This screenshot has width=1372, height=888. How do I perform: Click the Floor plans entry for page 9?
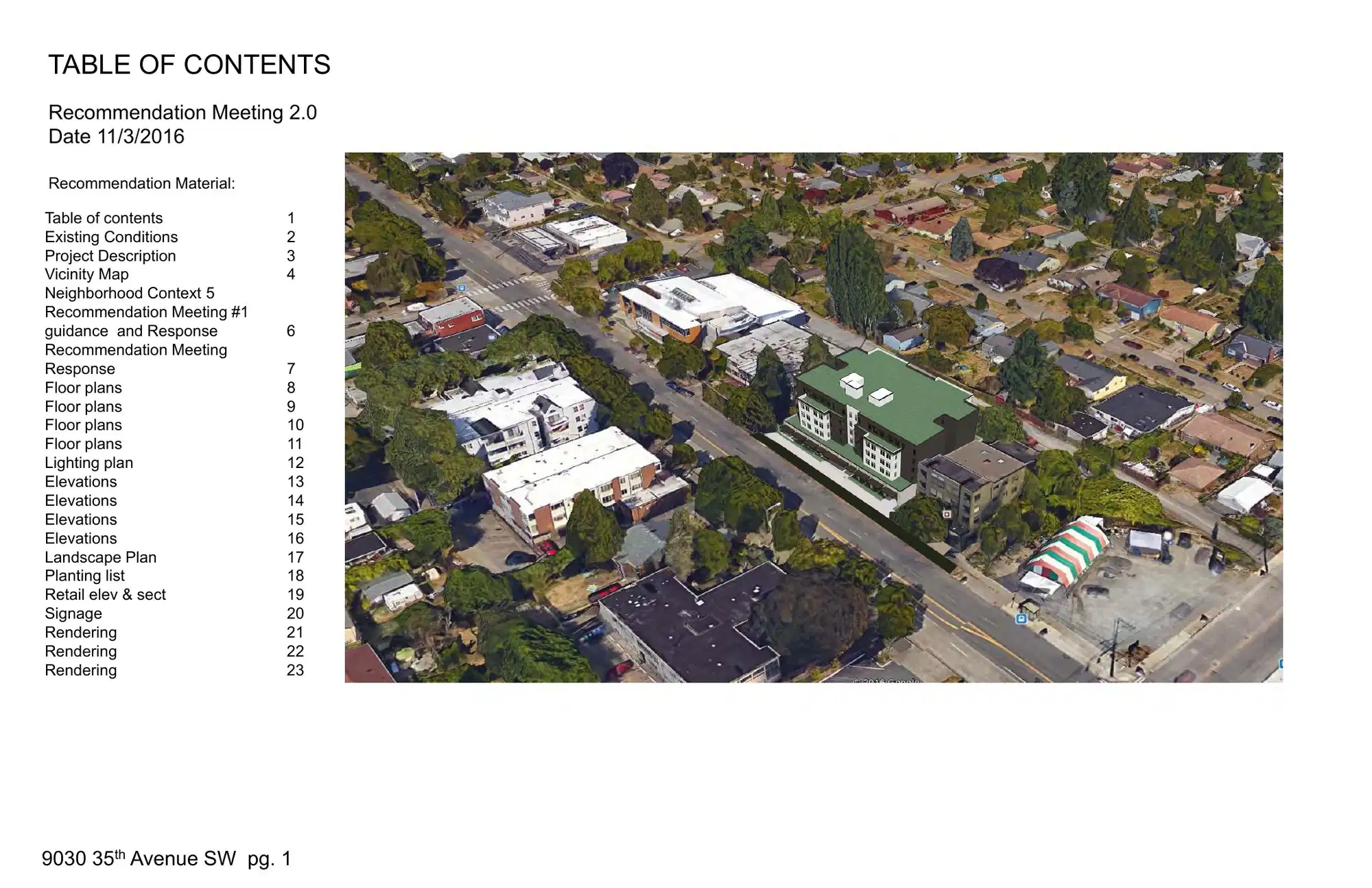click(x=83, y=407)
